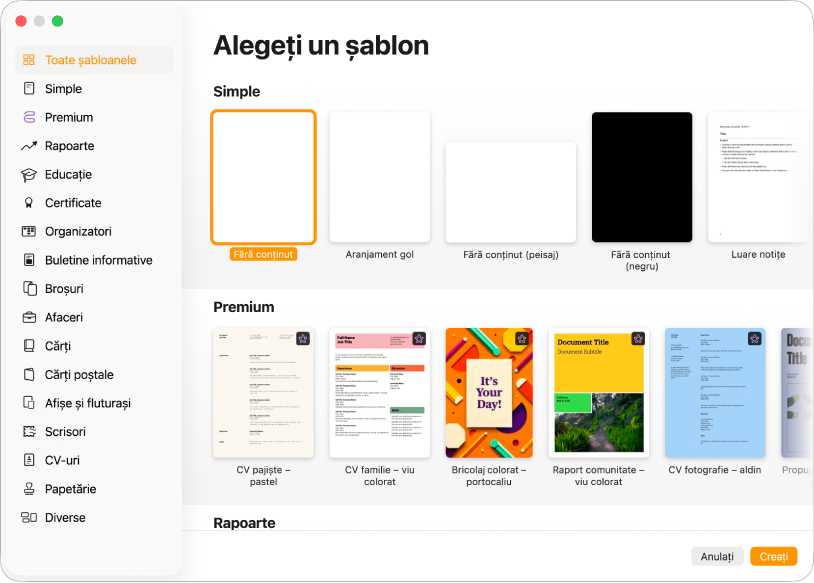814x583 pixels.
Task: Select the Scrisori stamp icon
Action: [29, 431]
